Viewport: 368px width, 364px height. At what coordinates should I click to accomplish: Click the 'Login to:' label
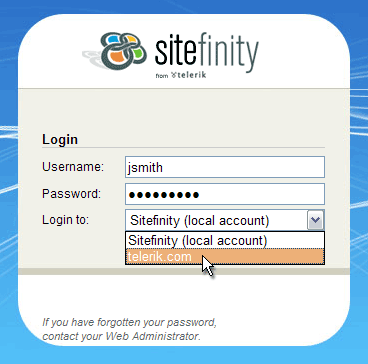[66, 220]
